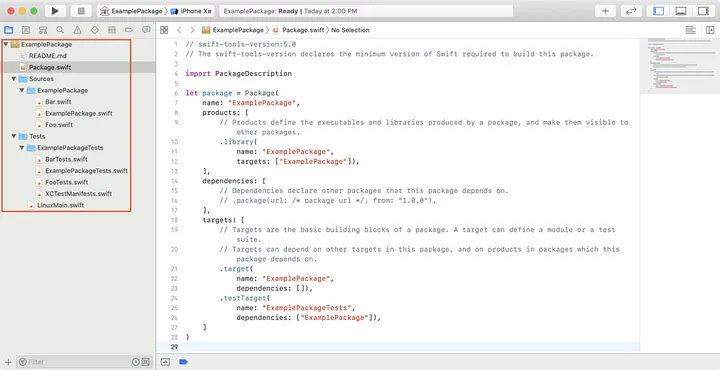Click the dependencies: [ line 14
The height and width of the screenshot is (370, 720).
[234, 181]
